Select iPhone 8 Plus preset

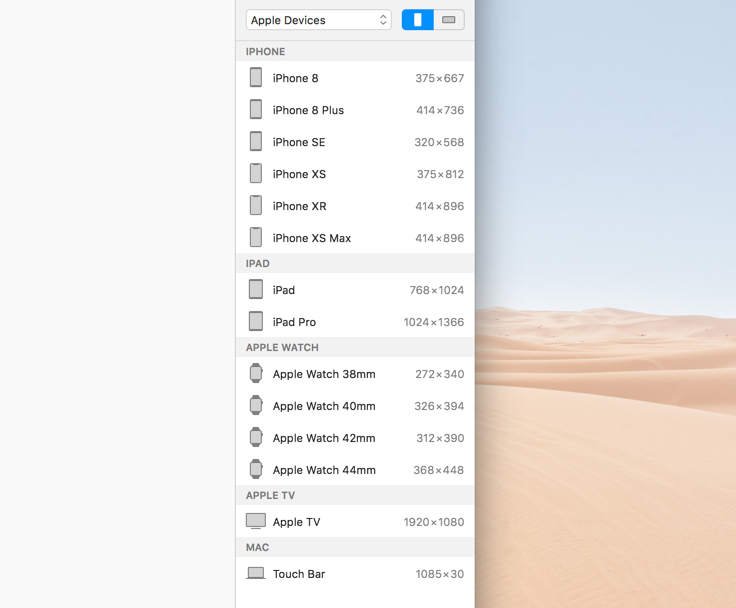(308, 110)
